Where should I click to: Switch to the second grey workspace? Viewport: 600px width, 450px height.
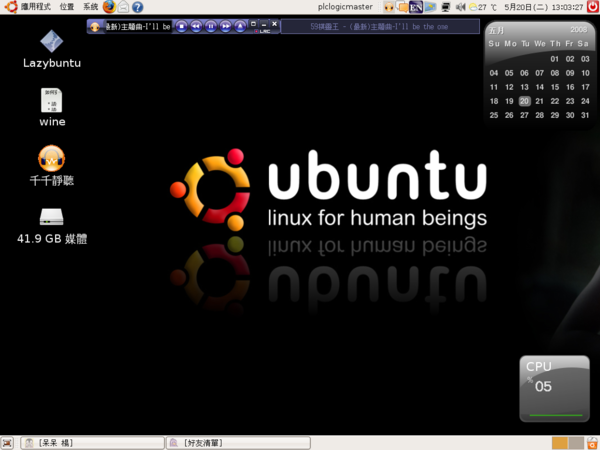pos(576,443)
